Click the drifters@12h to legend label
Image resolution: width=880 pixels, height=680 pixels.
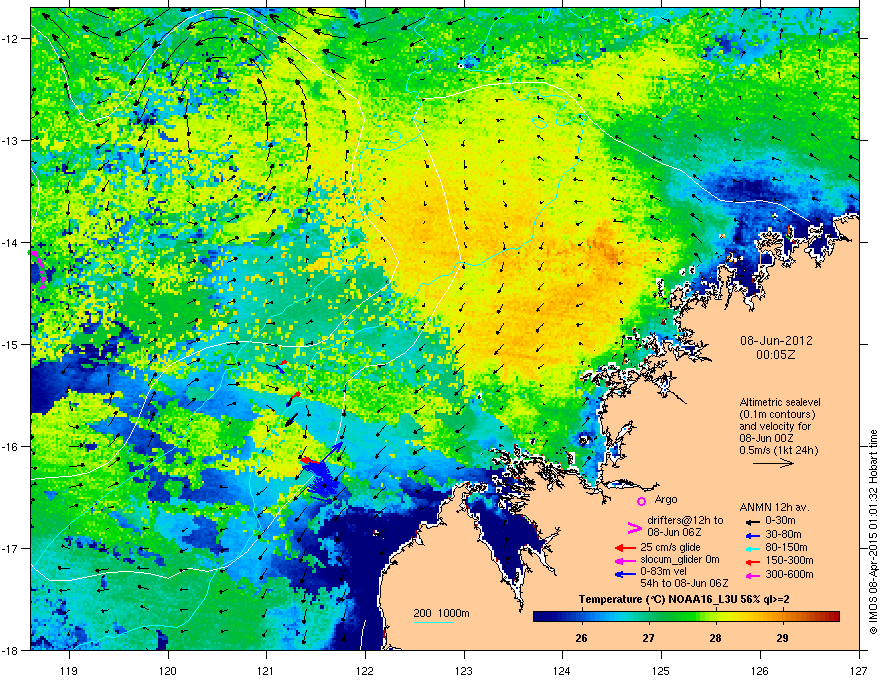pyautogui.click(x=685, y=520)
